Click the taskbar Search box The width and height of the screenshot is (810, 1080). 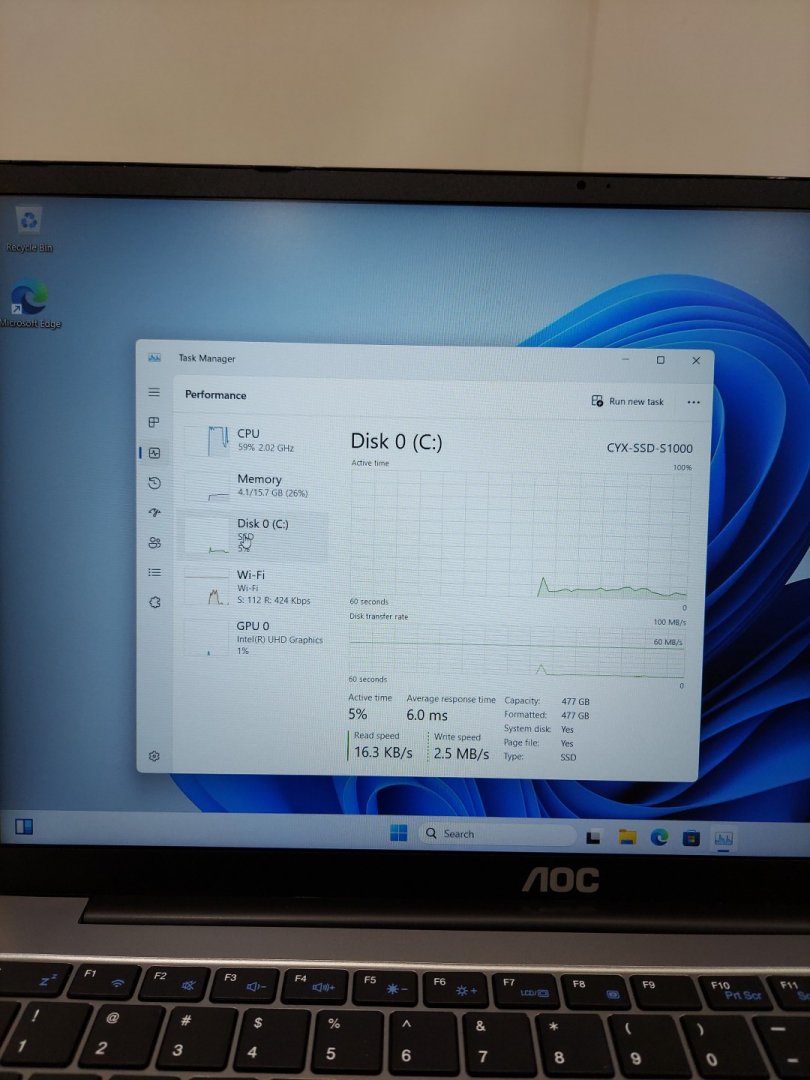(494, 834)
